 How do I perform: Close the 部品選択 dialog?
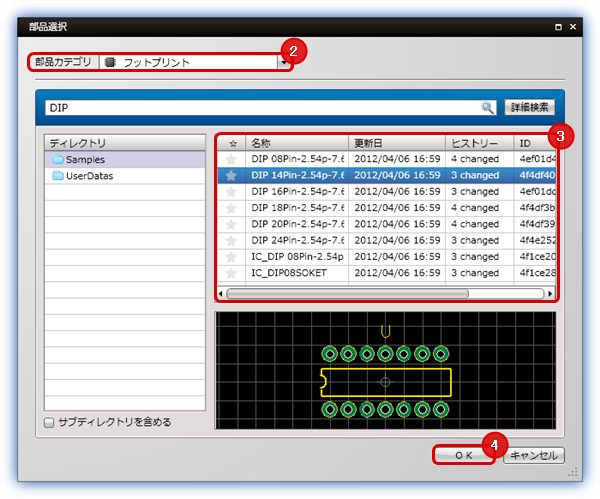(x=573, y=27)
